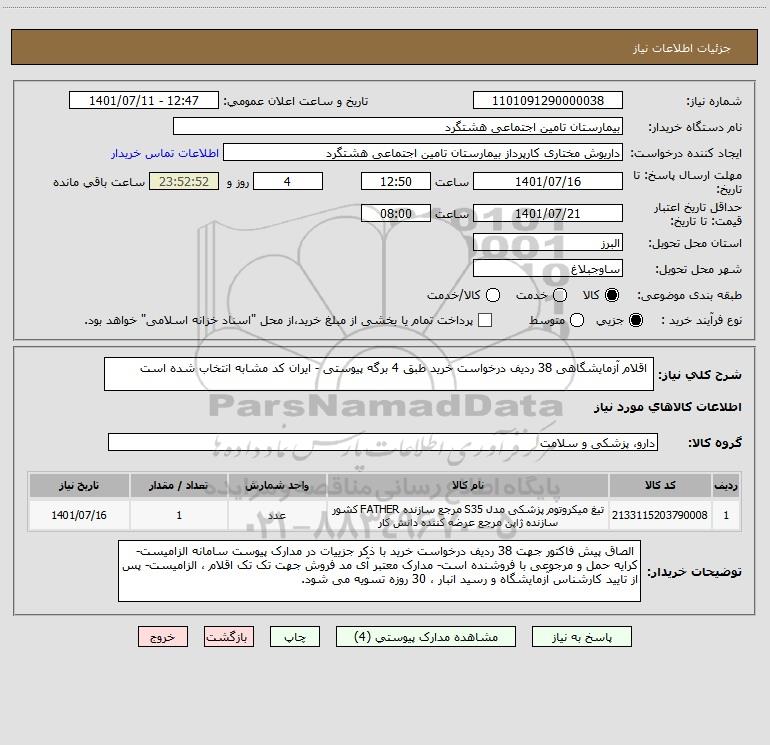
Task: Click the تاریخ نیاز column header
Action: pos(79,485)
